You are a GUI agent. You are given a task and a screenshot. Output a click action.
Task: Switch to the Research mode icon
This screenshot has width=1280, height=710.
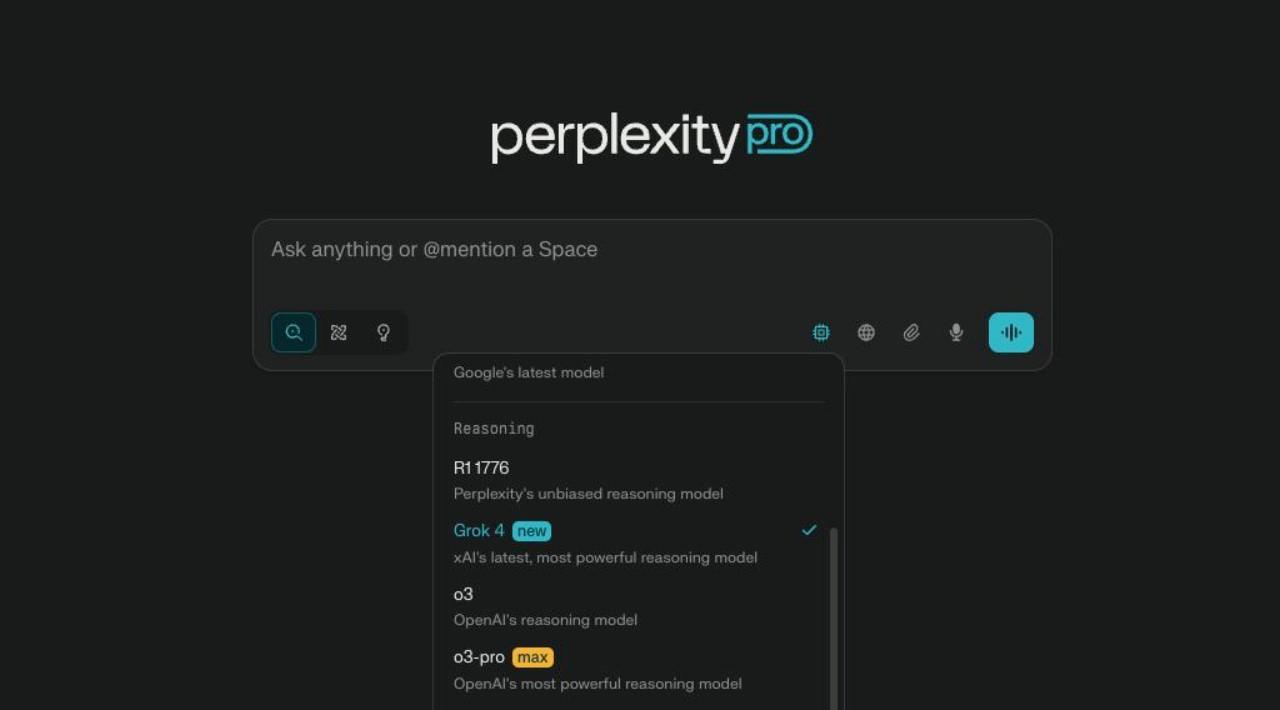[339, 333]
